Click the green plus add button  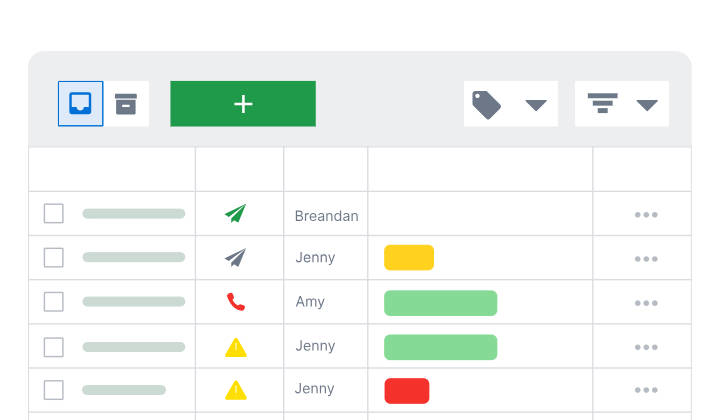coord(243,104)
